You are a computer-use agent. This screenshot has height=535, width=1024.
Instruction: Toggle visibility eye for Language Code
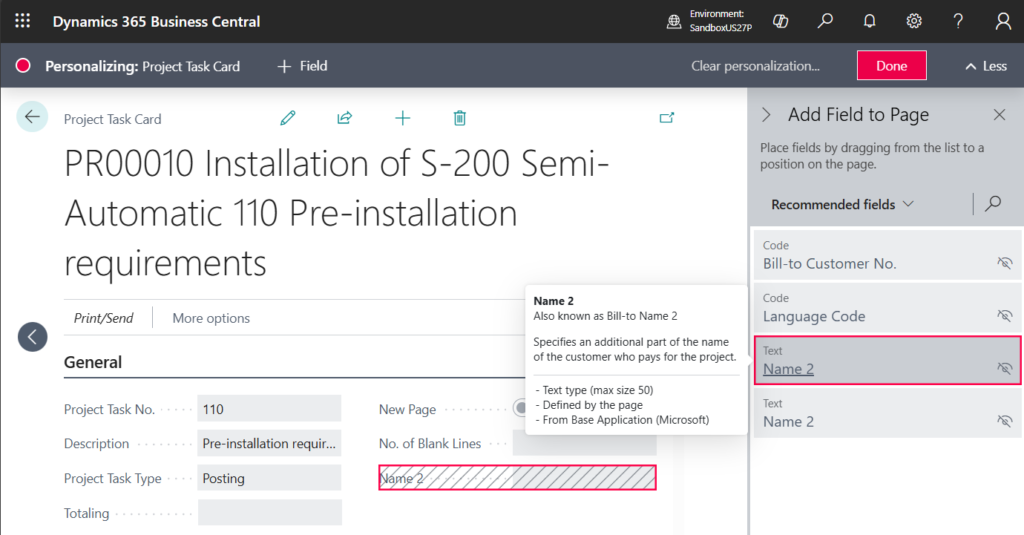pos(1004,316)
